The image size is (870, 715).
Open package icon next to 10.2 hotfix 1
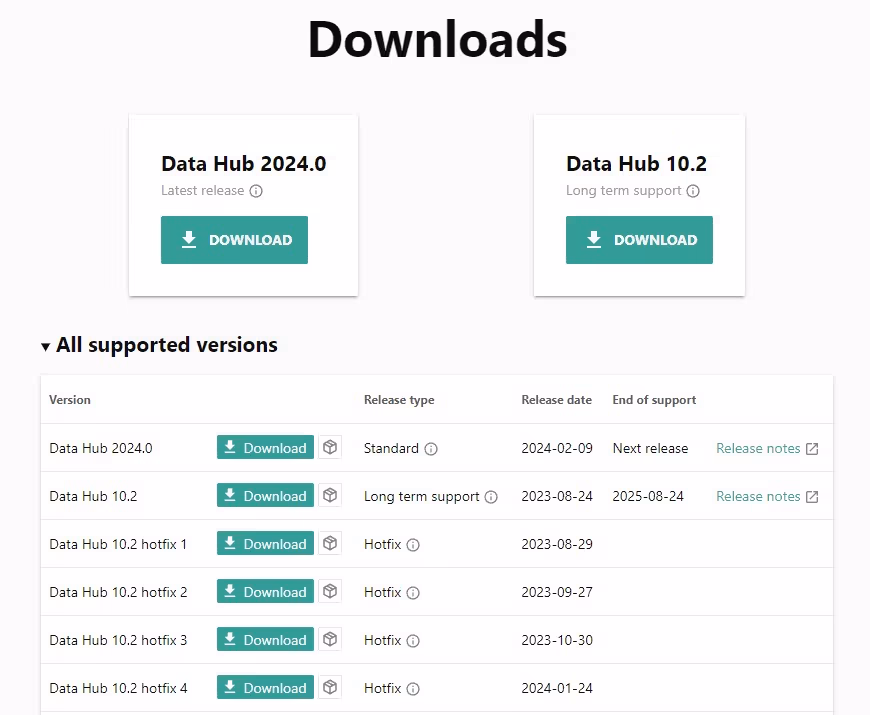(330, 544)
